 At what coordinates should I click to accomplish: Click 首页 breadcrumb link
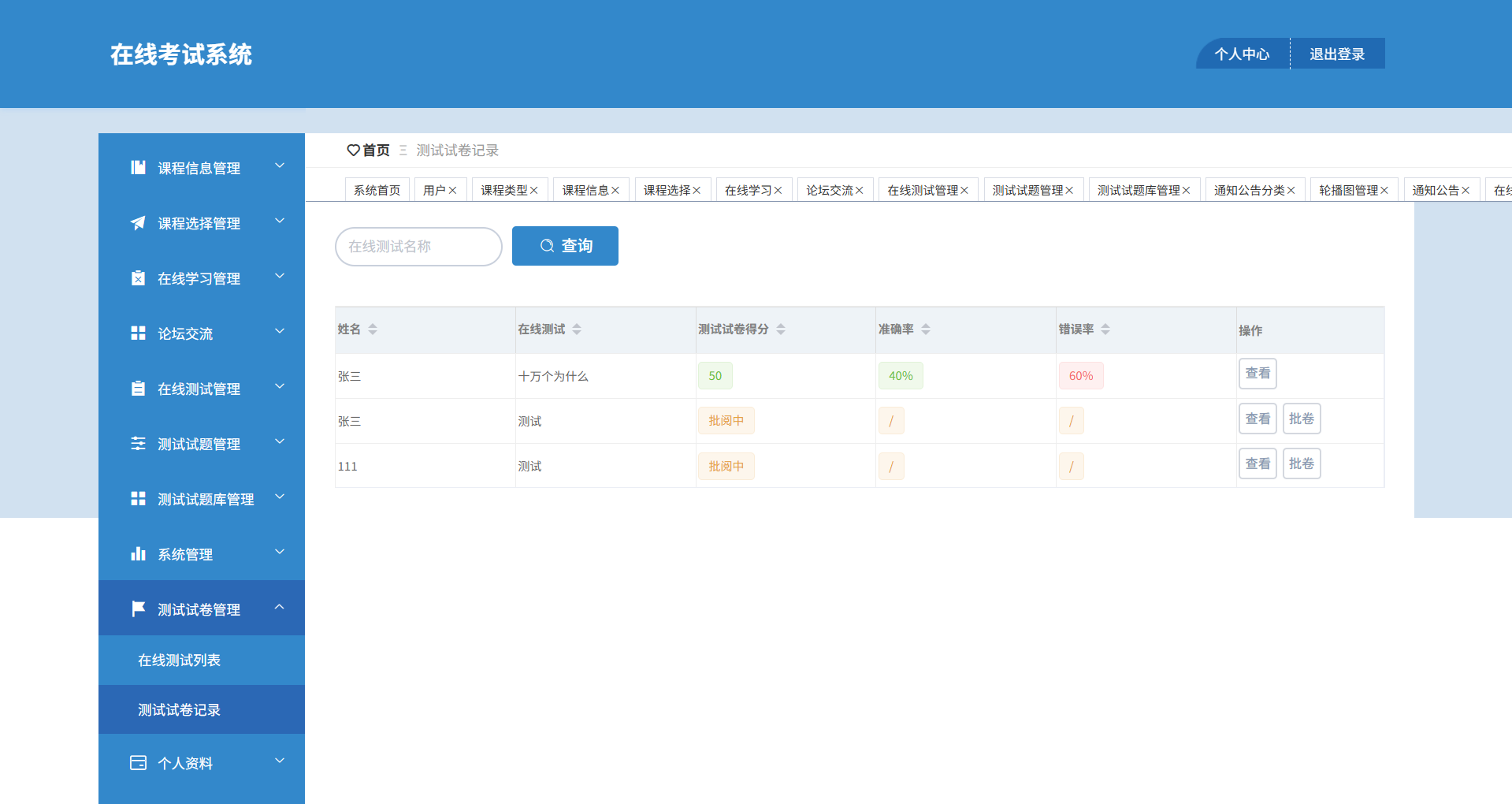pos(377,150)
